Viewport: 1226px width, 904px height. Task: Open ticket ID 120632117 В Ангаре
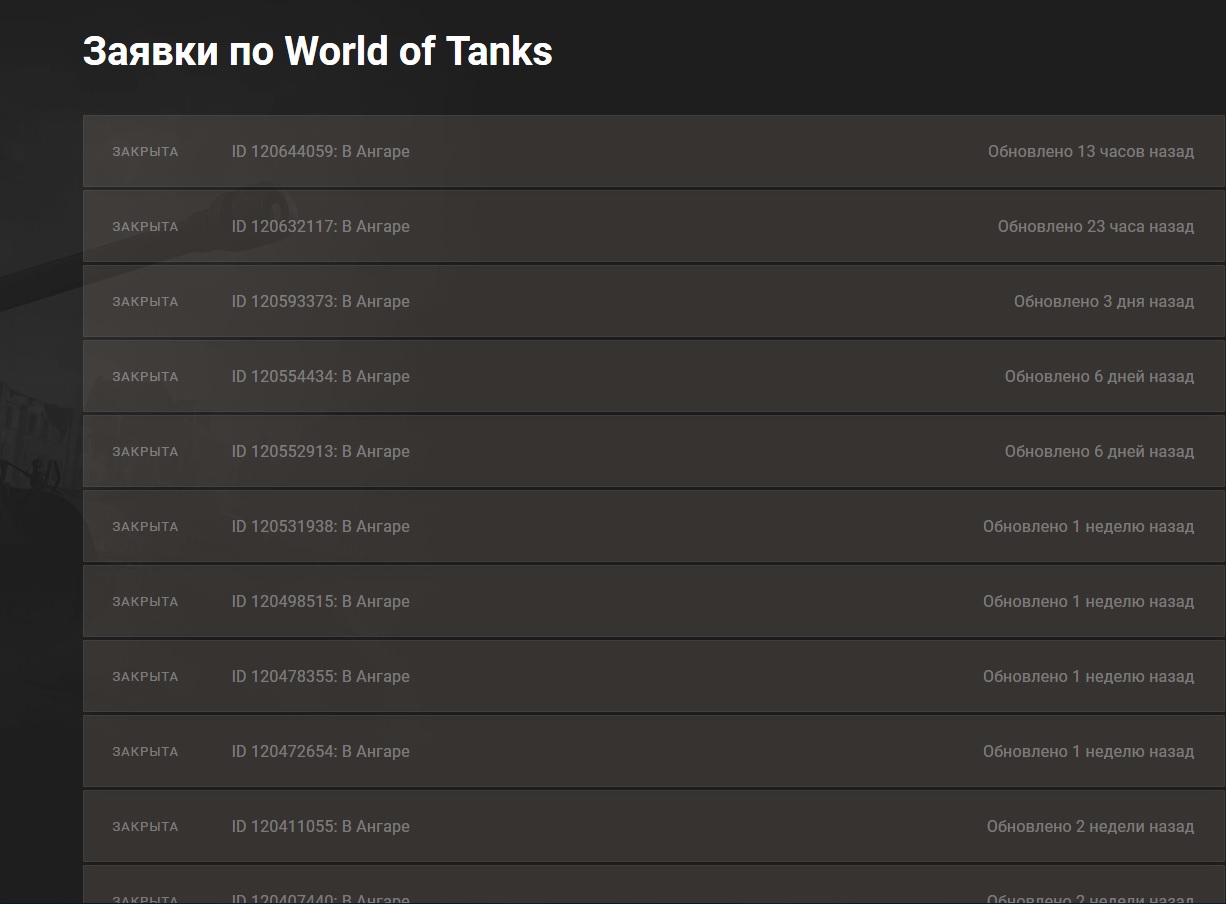coord(320,227)
